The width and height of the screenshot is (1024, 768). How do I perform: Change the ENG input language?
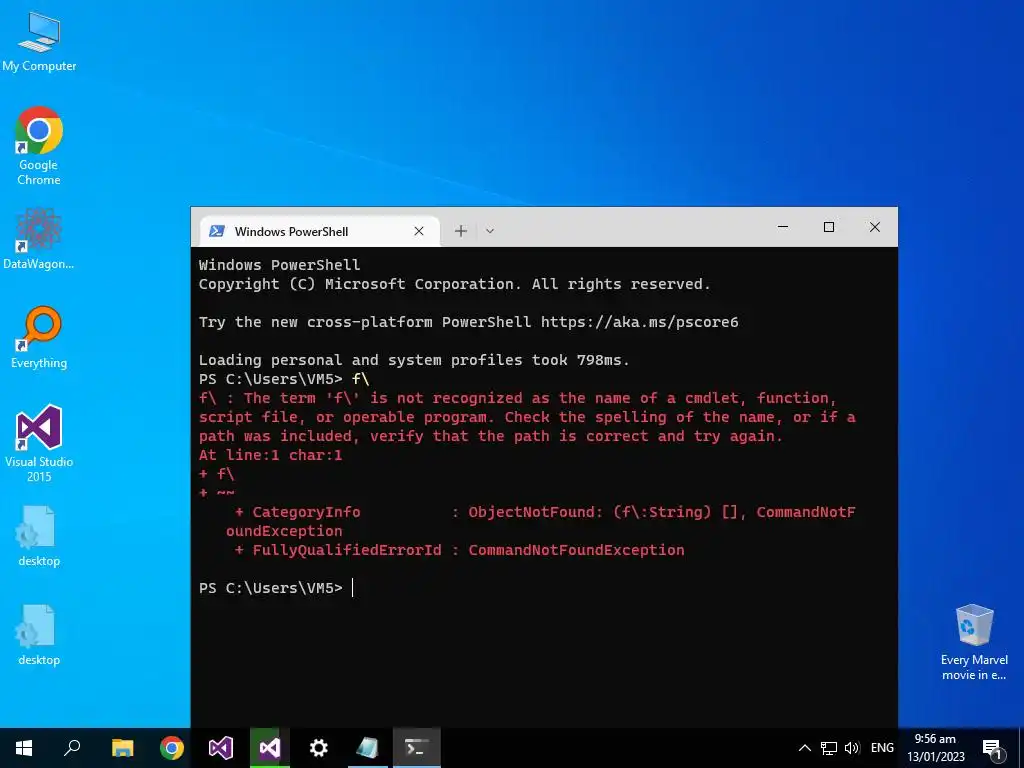882,748
